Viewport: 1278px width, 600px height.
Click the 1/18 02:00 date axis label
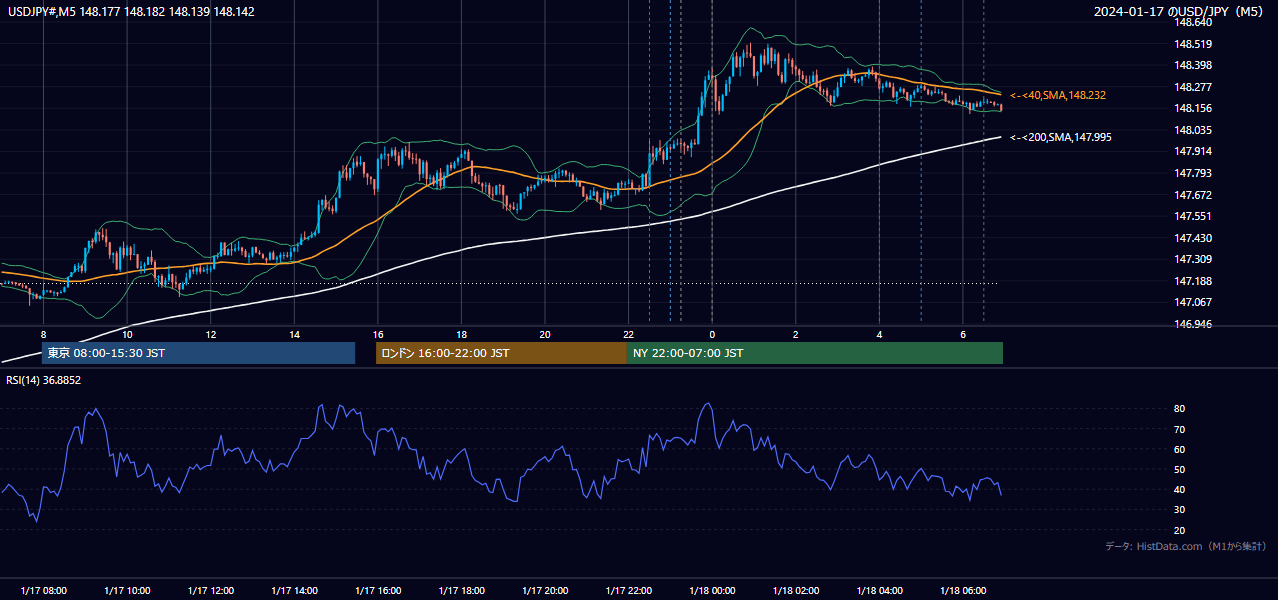[795, 591]
